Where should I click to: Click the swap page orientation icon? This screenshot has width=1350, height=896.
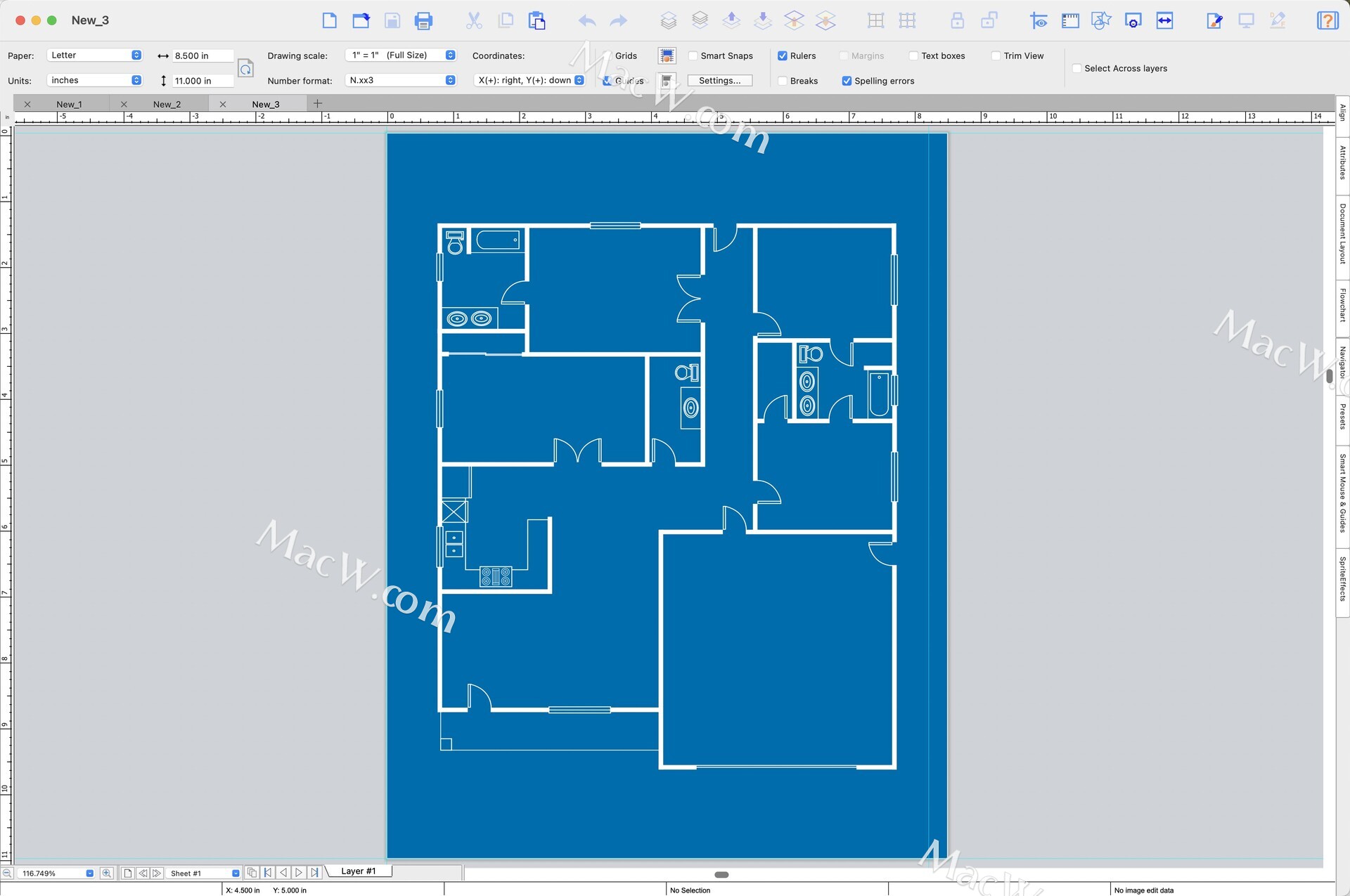[245, 68]
